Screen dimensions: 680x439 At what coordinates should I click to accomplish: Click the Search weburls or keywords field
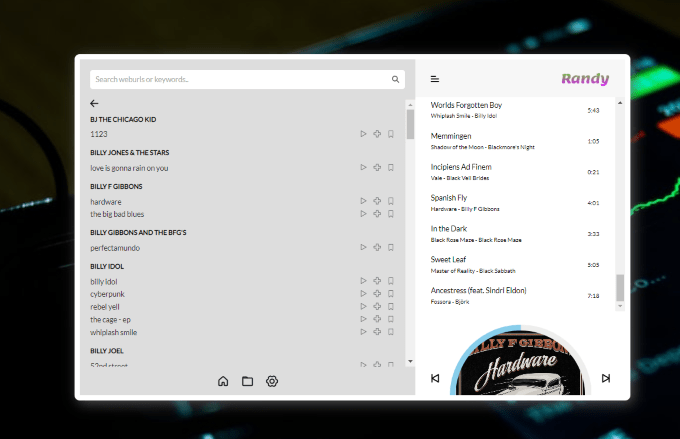(247, 79)
